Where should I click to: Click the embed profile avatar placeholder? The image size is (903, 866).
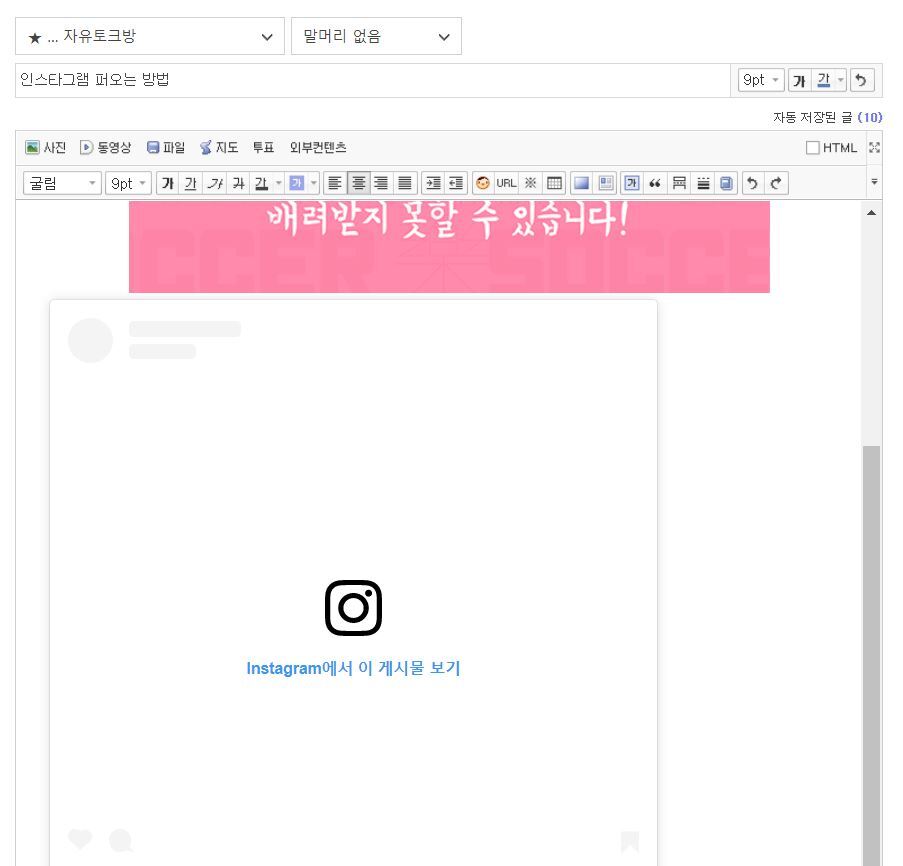click(x=90, y=340)
